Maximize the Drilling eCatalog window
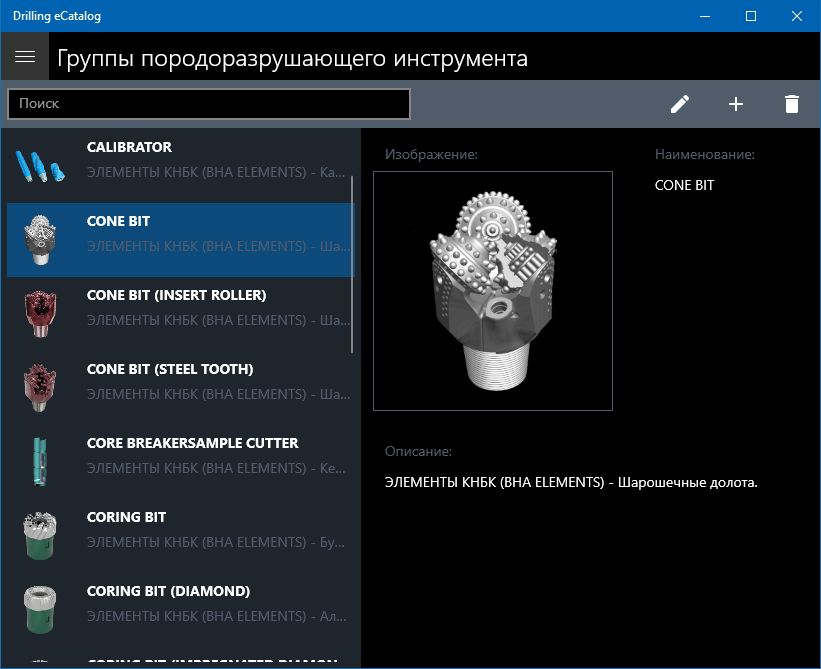The image size is (821, 669). tap(751, 16)
